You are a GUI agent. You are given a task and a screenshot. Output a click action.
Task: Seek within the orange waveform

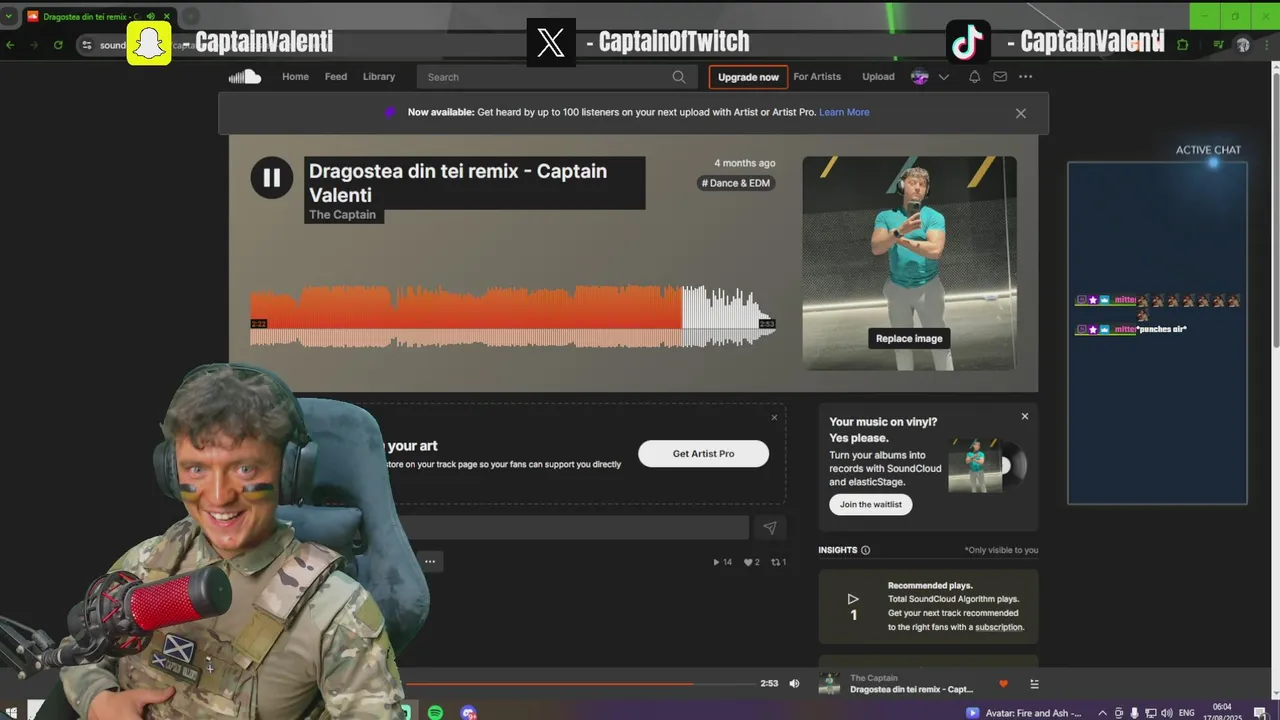(x=465, y=308)
